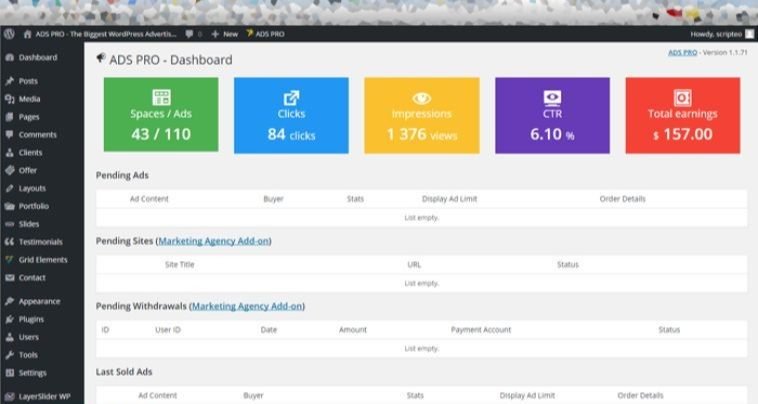This screenshot has width=758, height=404.
Task: Click the 'Site Title' column header
Action: [x=179, y=264]
